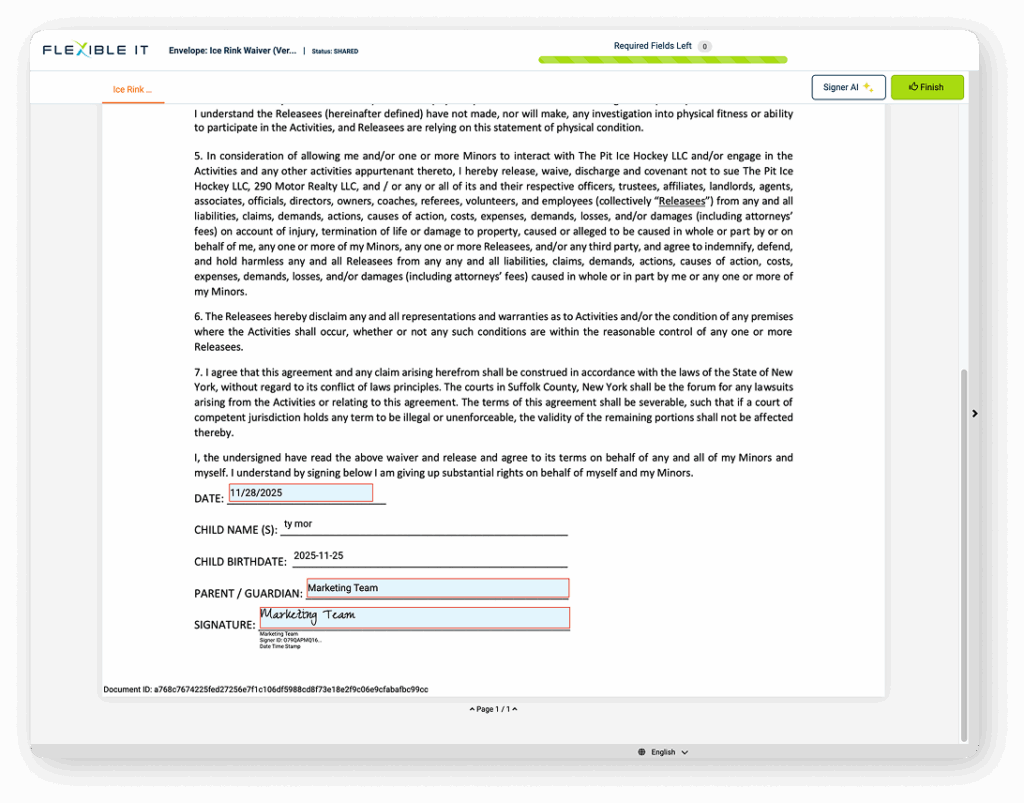This screenshot has width=1024, height=803.
Task: Click the CHILD BIRTHDATE field
Action: (x=429, y=557)
